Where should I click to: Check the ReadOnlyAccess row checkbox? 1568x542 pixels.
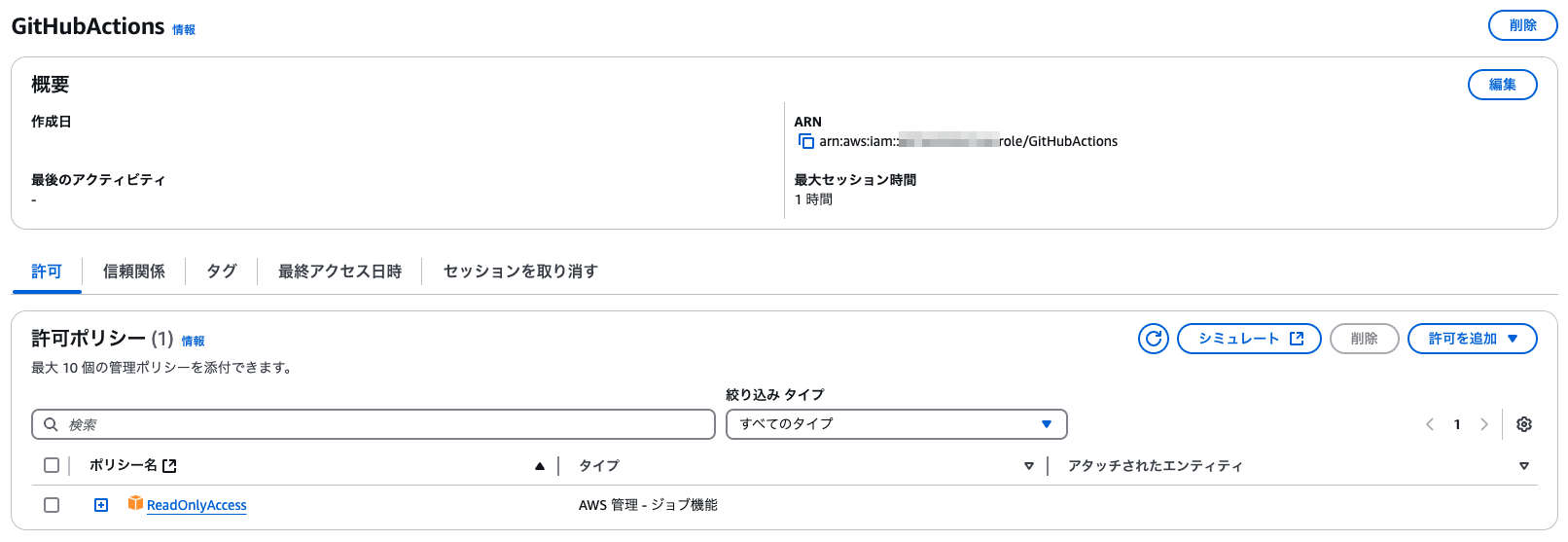click(x=52, y=505)
